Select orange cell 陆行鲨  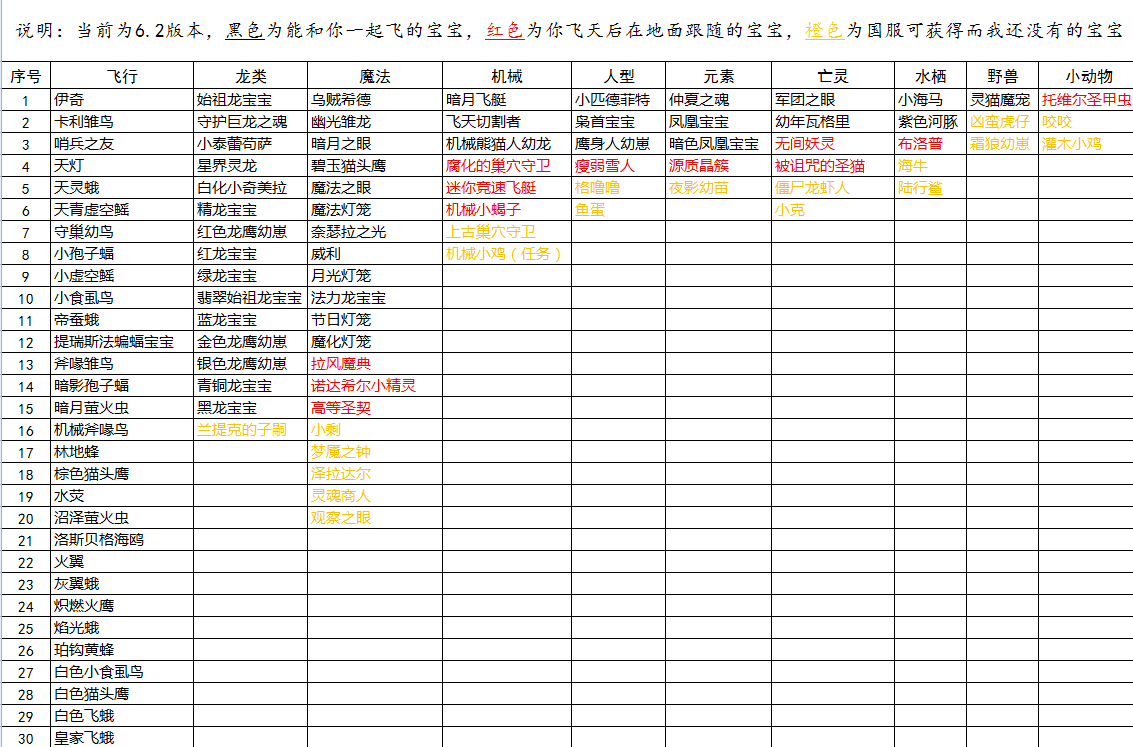click(x=931, y=188)
